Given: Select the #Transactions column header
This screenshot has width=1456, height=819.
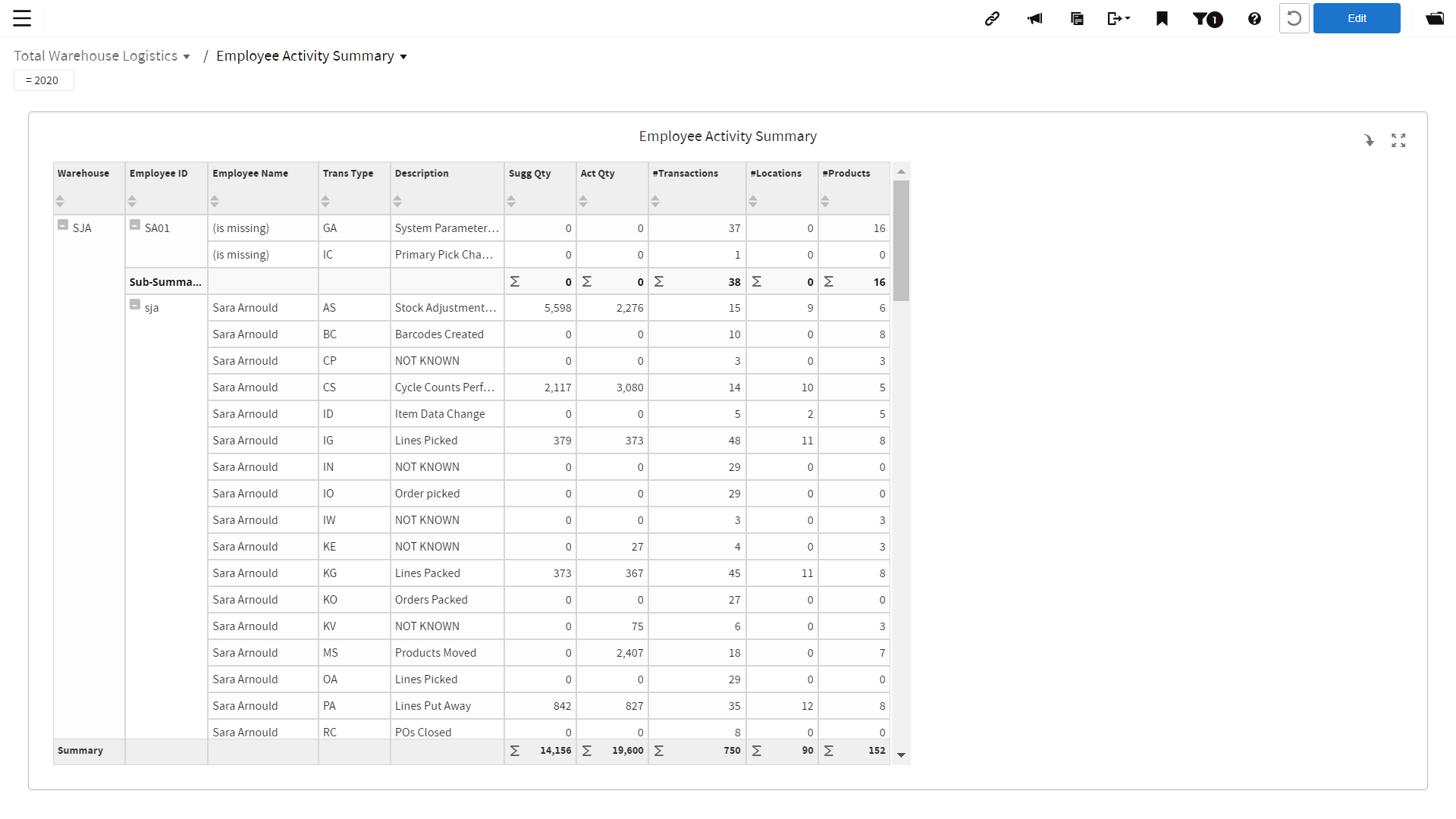Looking at the screenshot, I should [684, 173].
